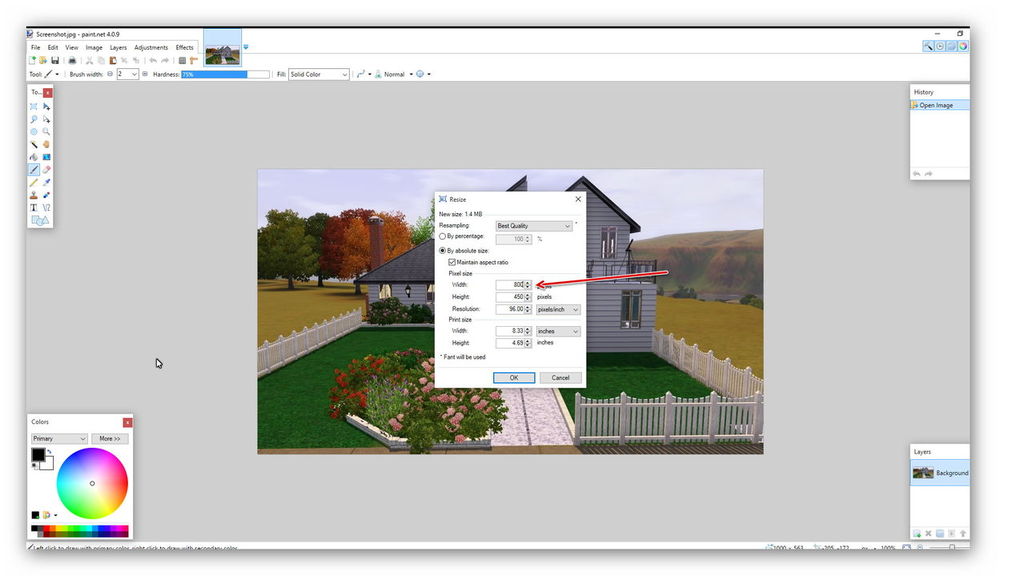Select the Paint Bucket tool
This screenshot has width=1024, height=584.
(x=34, y=157)
